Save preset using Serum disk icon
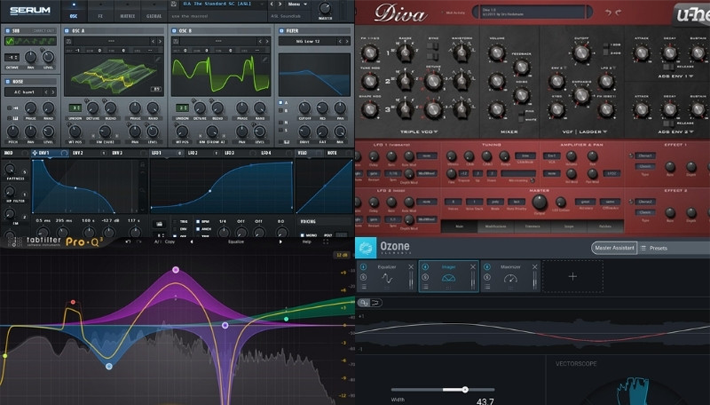 (x=173, y=4)
